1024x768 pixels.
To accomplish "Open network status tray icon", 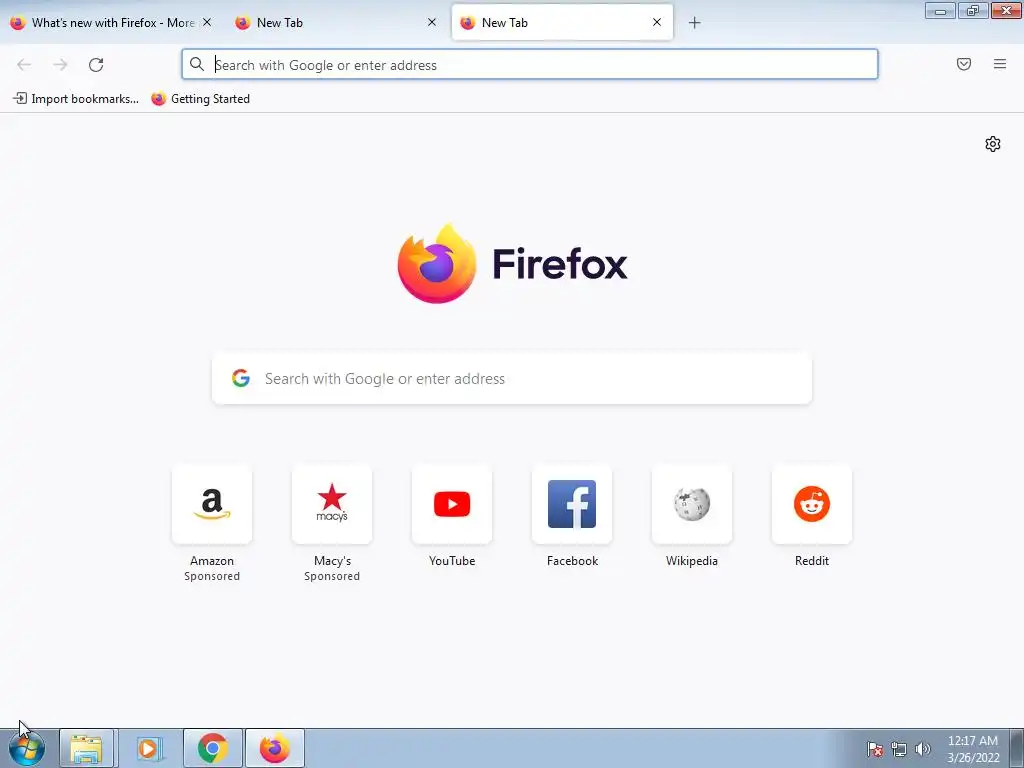I will tap(899, 749).
